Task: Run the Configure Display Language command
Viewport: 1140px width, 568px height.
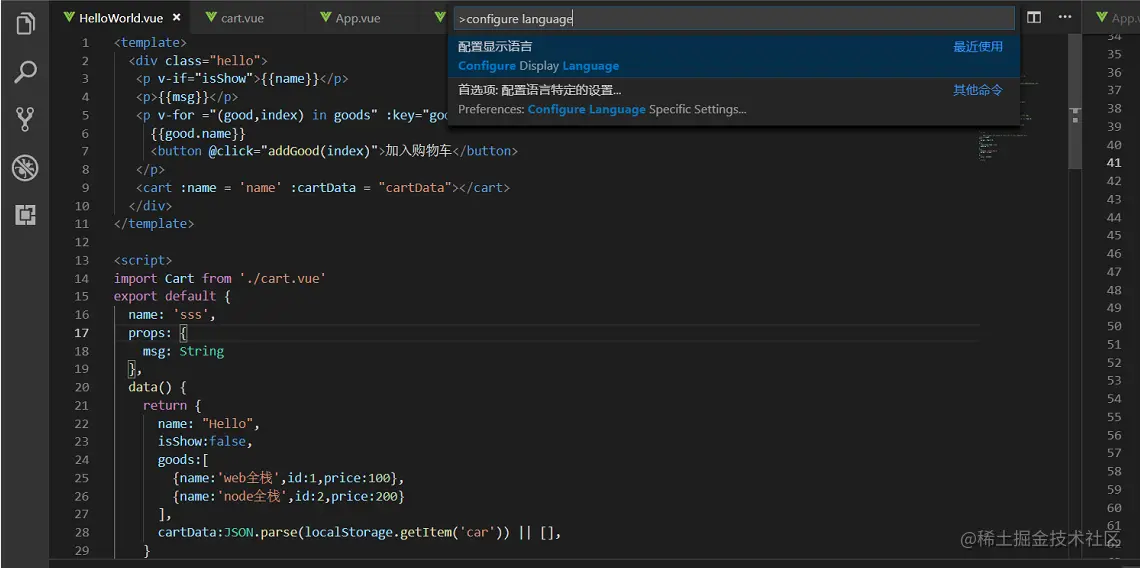Action: click(734, 56)
